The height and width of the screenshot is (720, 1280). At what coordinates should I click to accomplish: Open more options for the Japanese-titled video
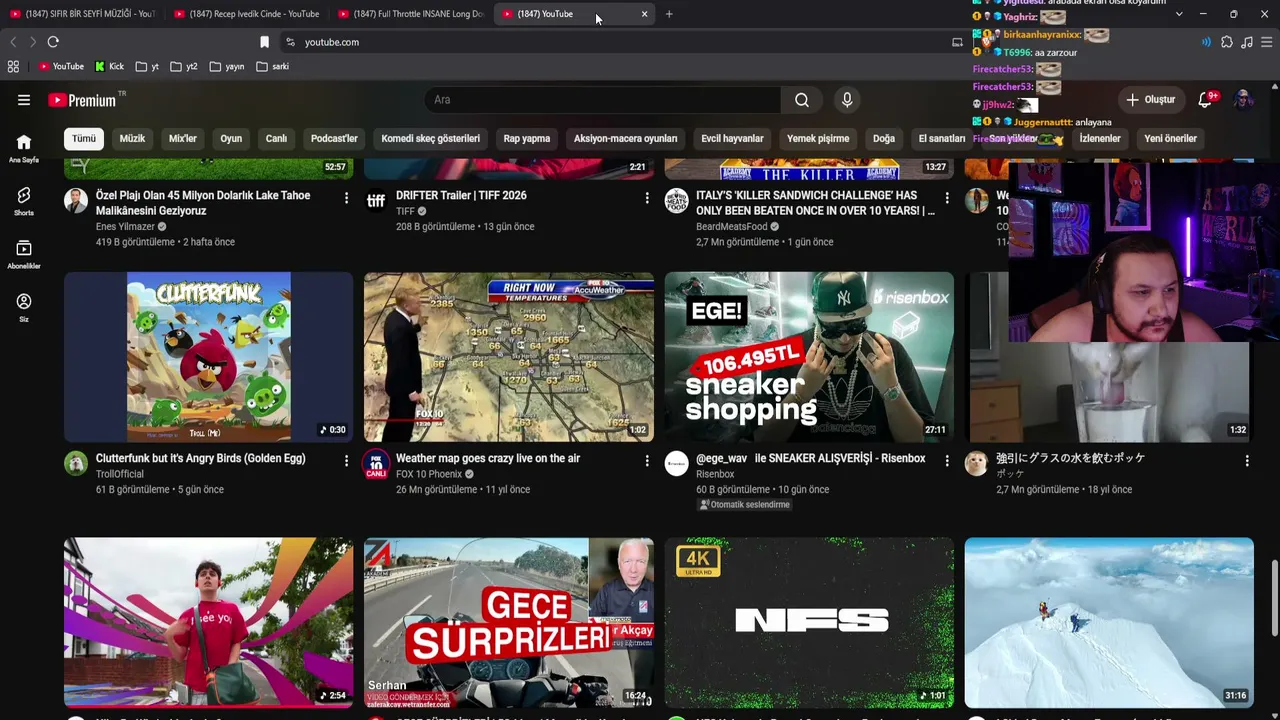click(x=1247, y=461)
